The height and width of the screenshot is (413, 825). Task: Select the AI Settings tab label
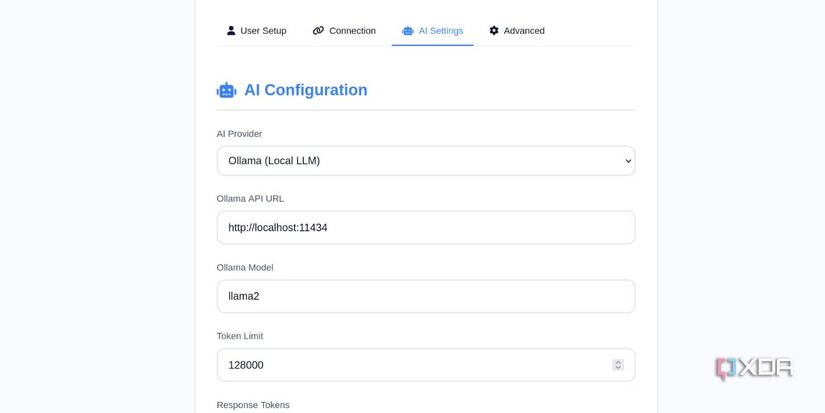click(x=441, y=31)
